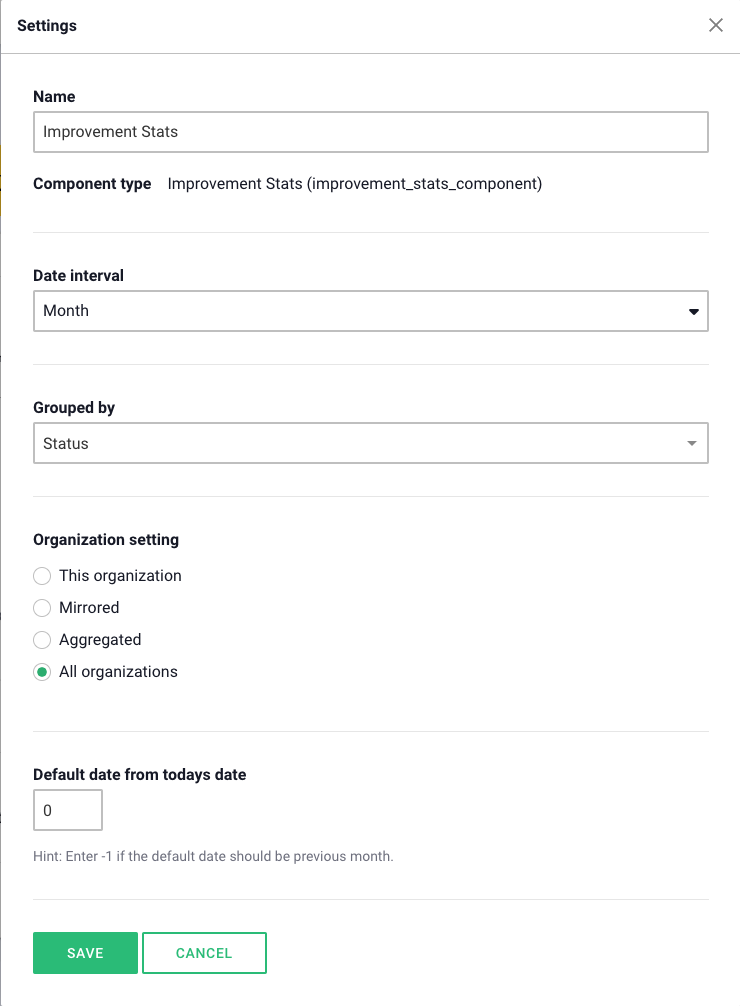
Task: Close the Settings dialog with the X icon
Action: [716, 26]
